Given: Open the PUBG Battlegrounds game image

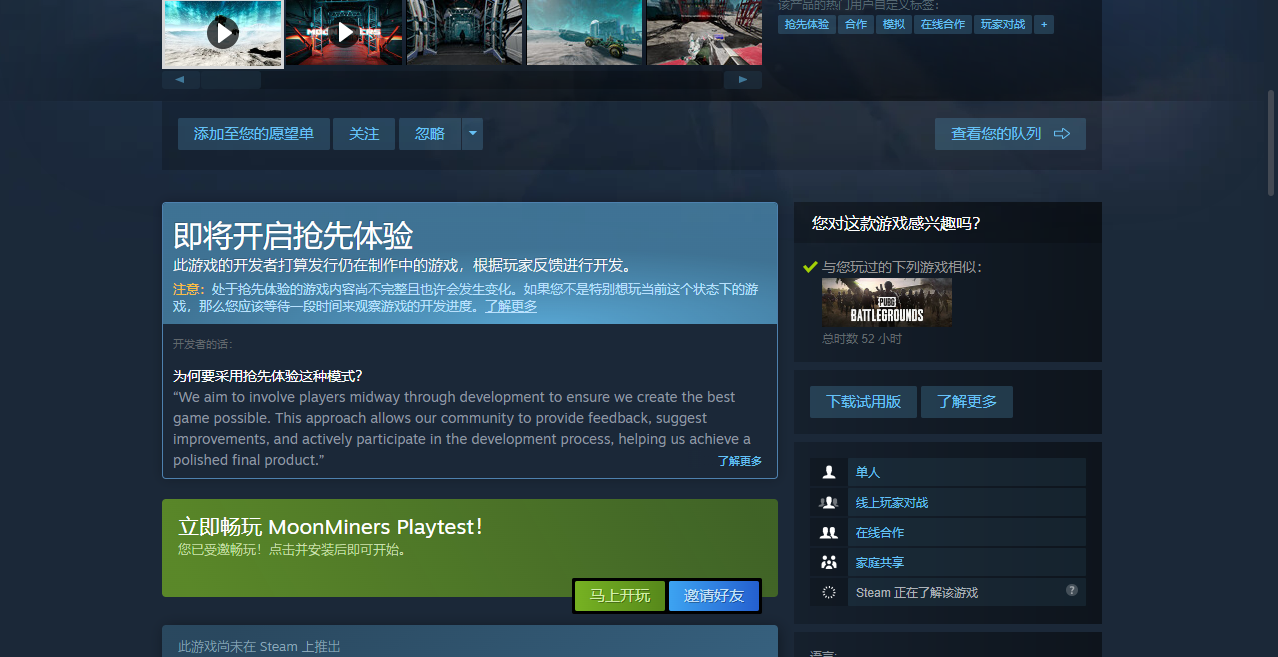Looking at the screenshot, I should click(887, 303).
